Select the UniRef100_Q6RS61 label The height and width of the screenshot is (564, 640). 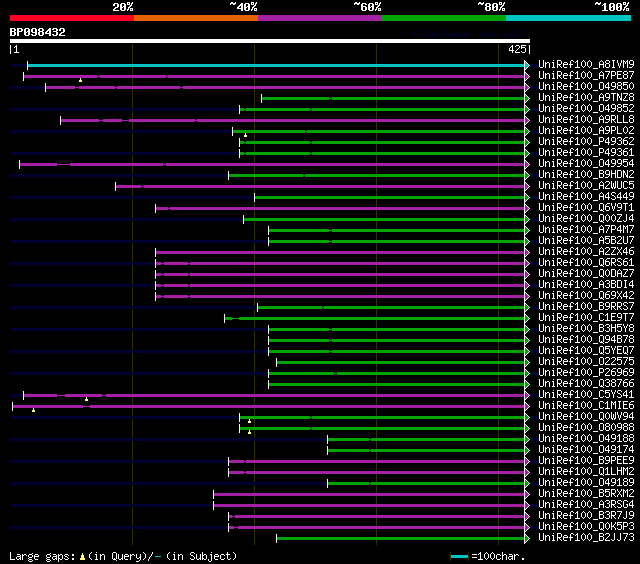[x=586, y=263]
